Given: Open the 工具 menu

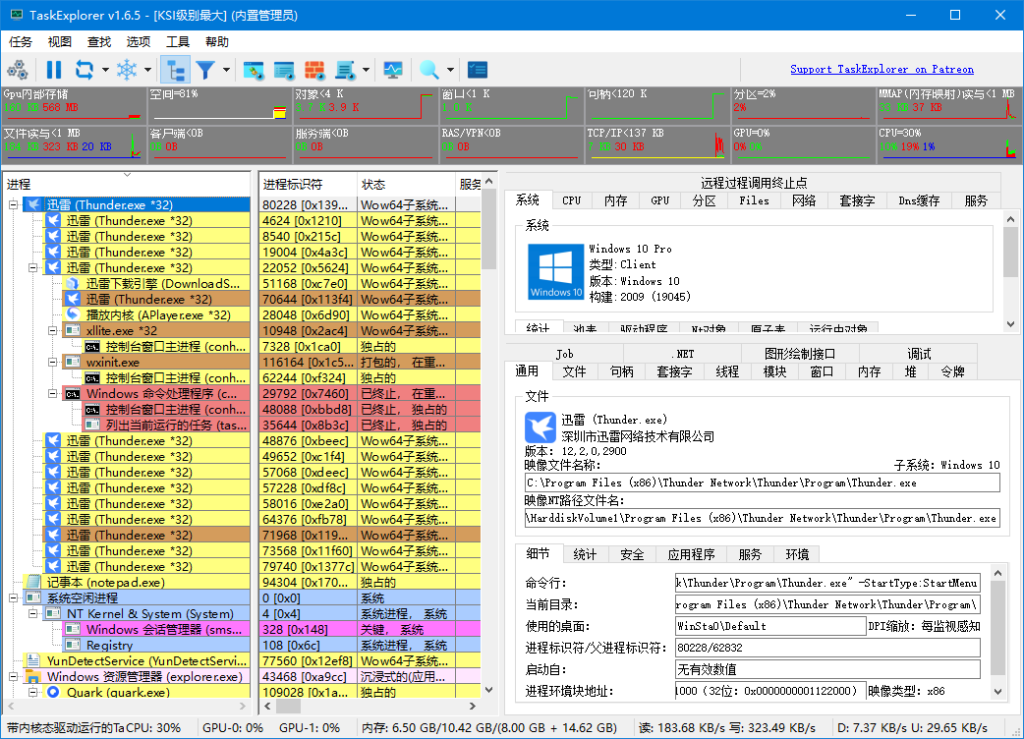Looking at the screenshot, I should pyautogui.click(x=177, y=42).
